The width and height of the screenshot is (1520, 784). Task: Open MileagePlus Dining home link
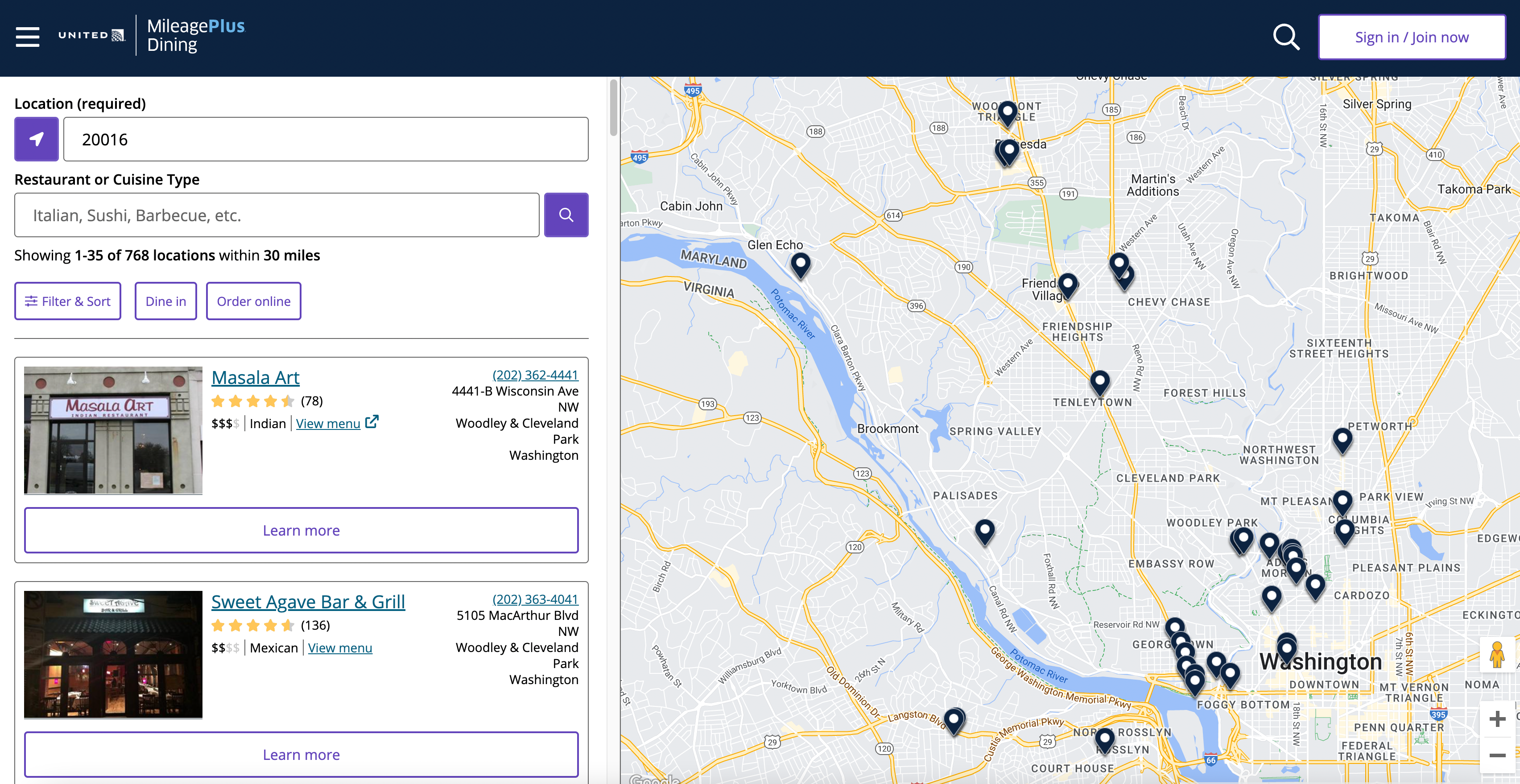[196, 35]
